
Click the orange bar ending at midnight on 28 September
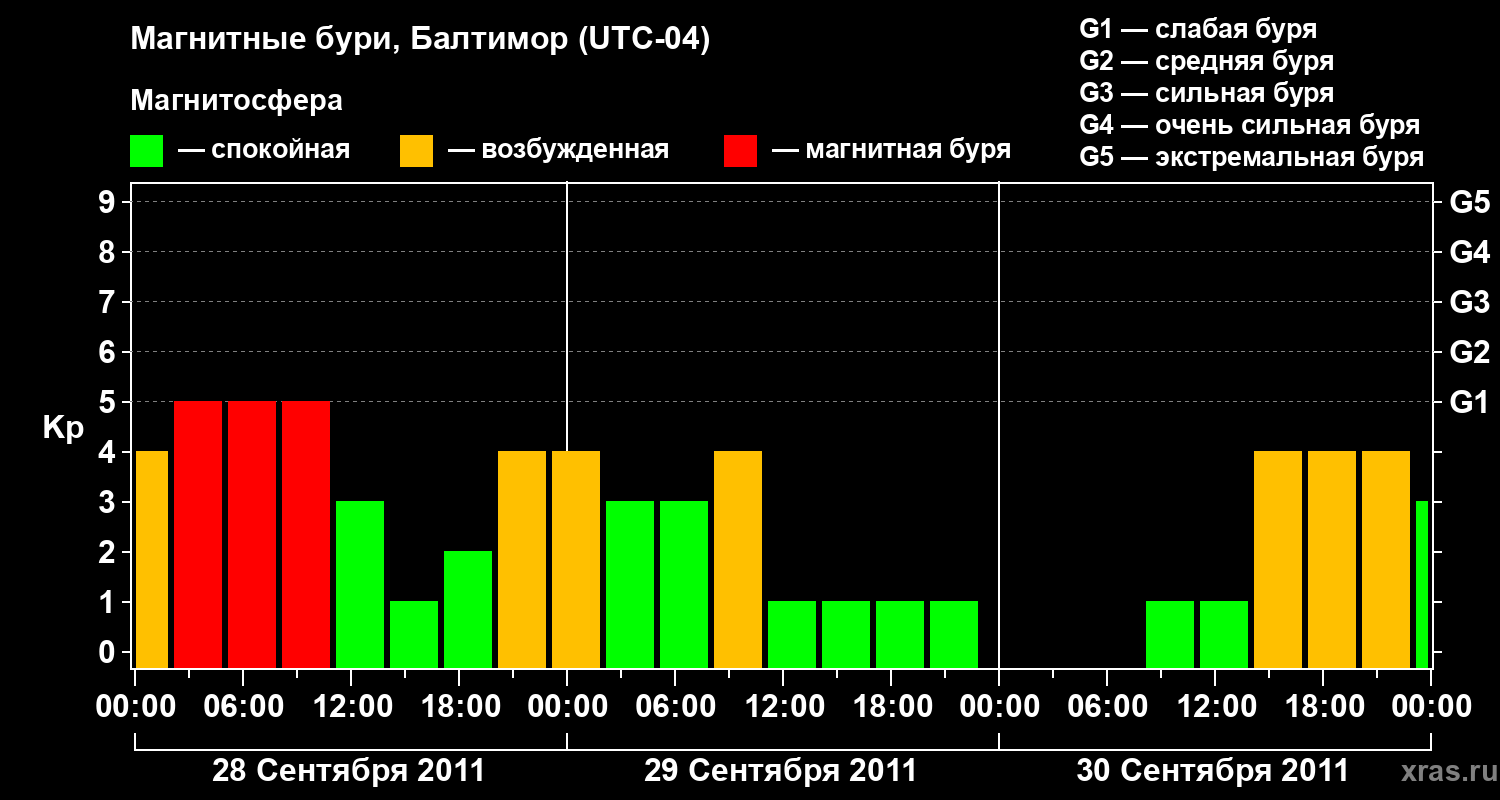pos(522,560)
